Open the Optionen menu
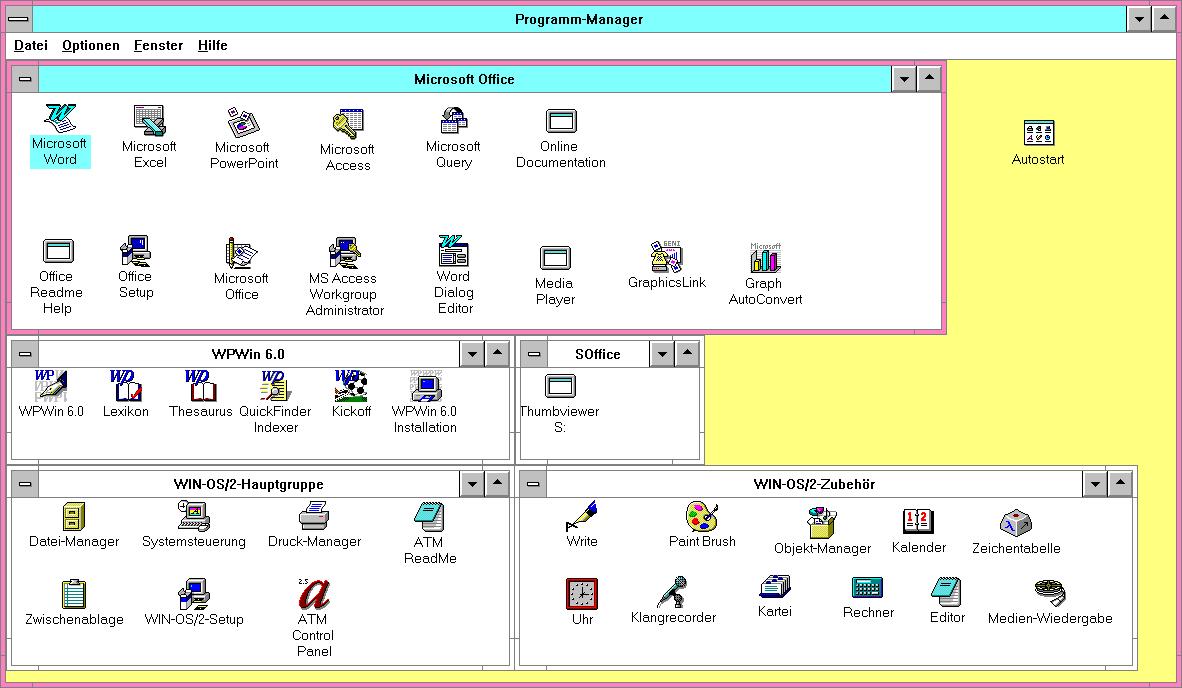 pos(90,45)
